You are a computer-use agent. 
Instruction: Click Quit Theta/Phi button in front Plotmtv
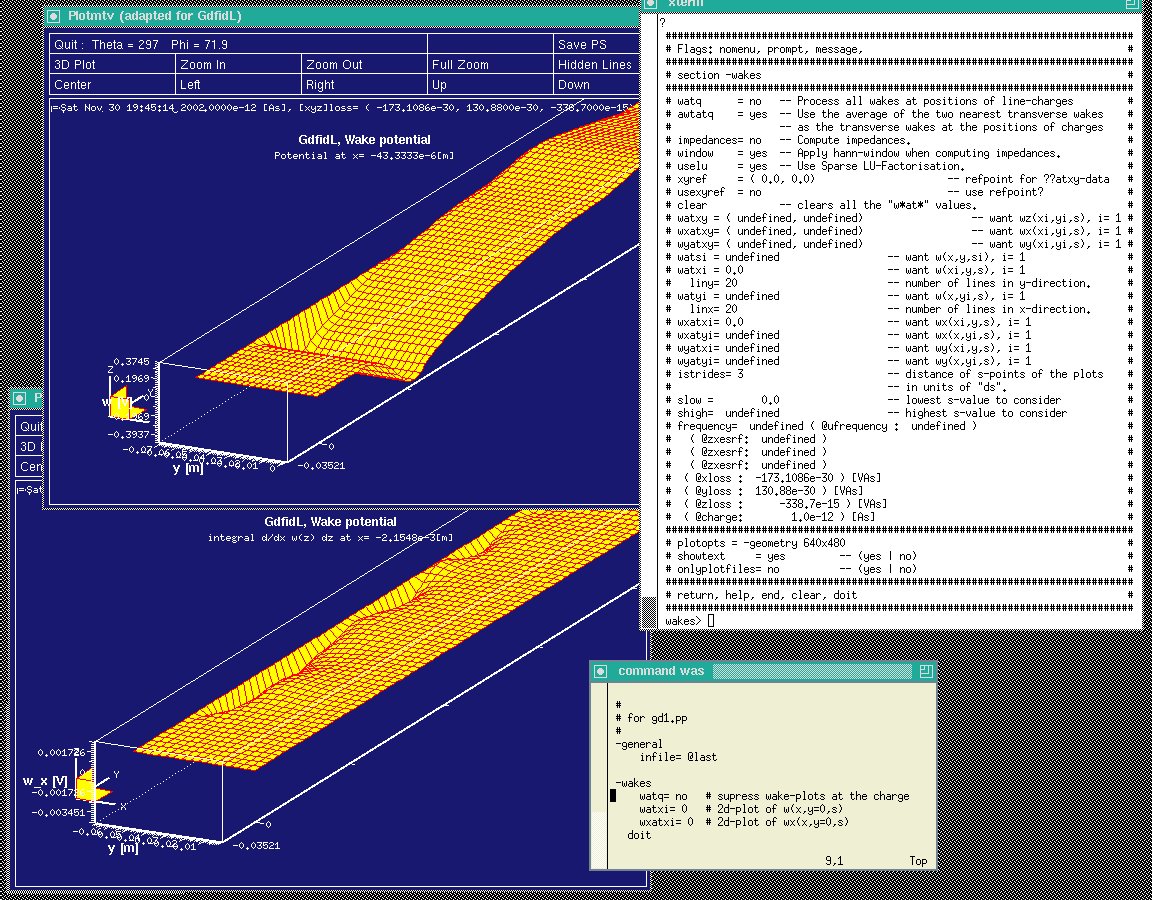pos(239,44)
